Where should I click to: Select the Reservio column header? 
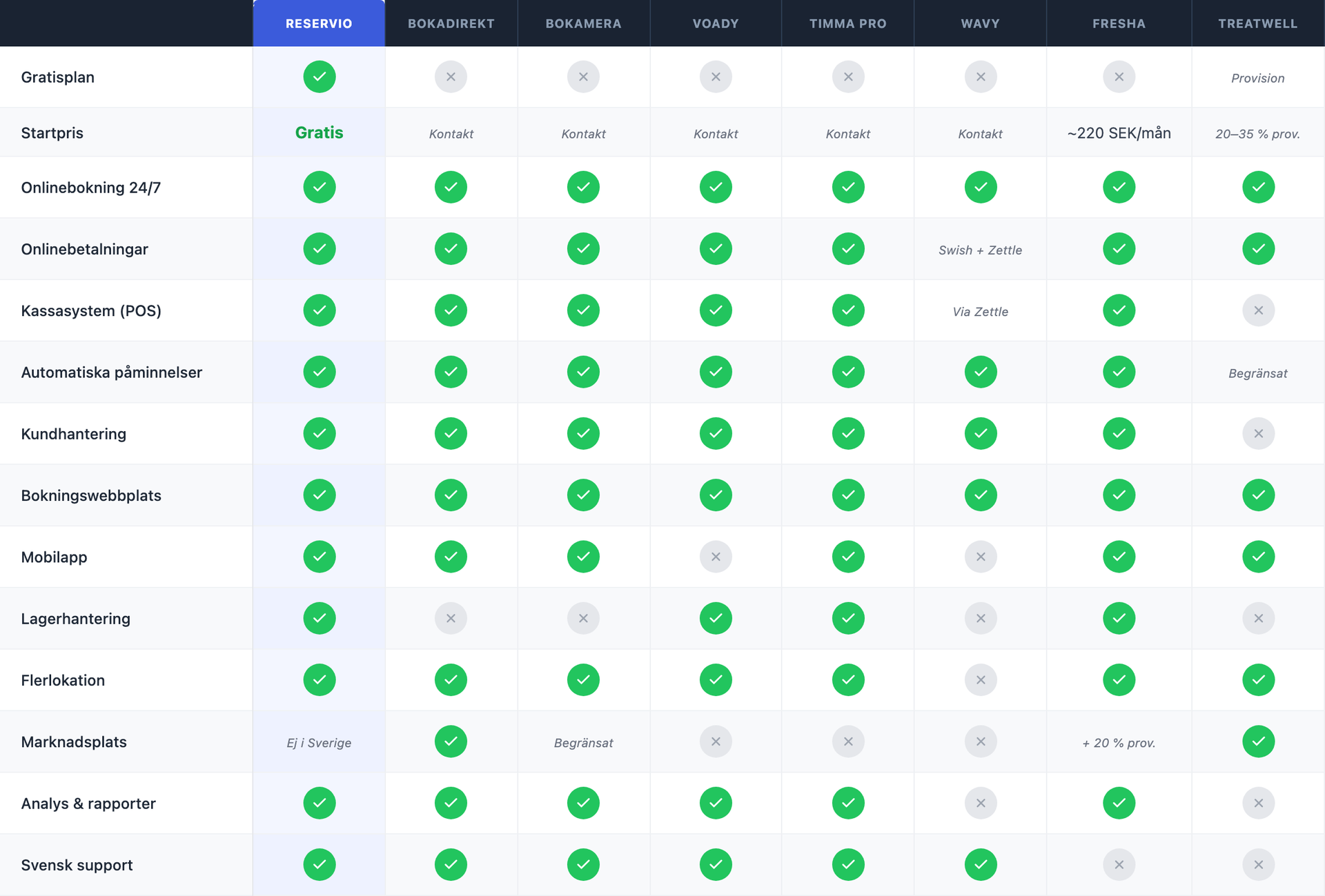319,23
